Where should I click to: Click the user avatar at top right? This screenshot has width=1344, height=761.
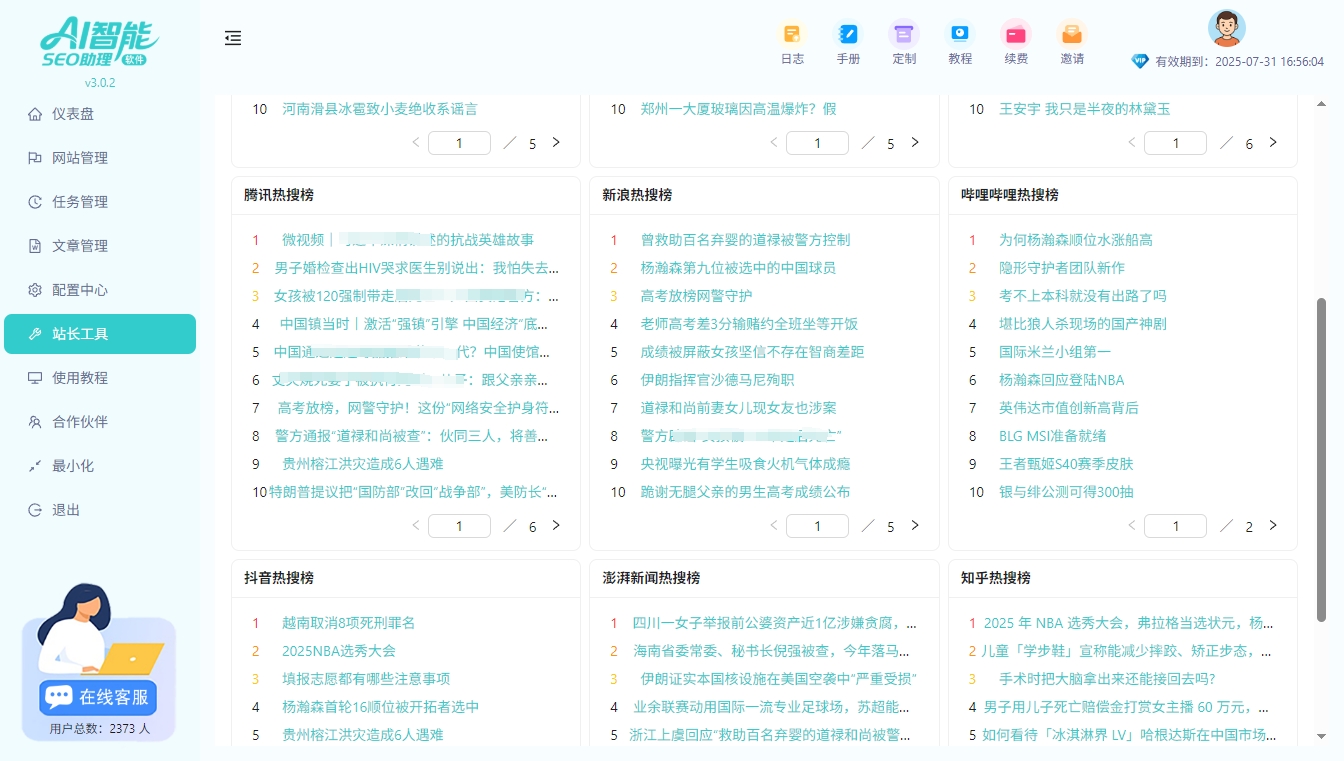[1227, 28]
